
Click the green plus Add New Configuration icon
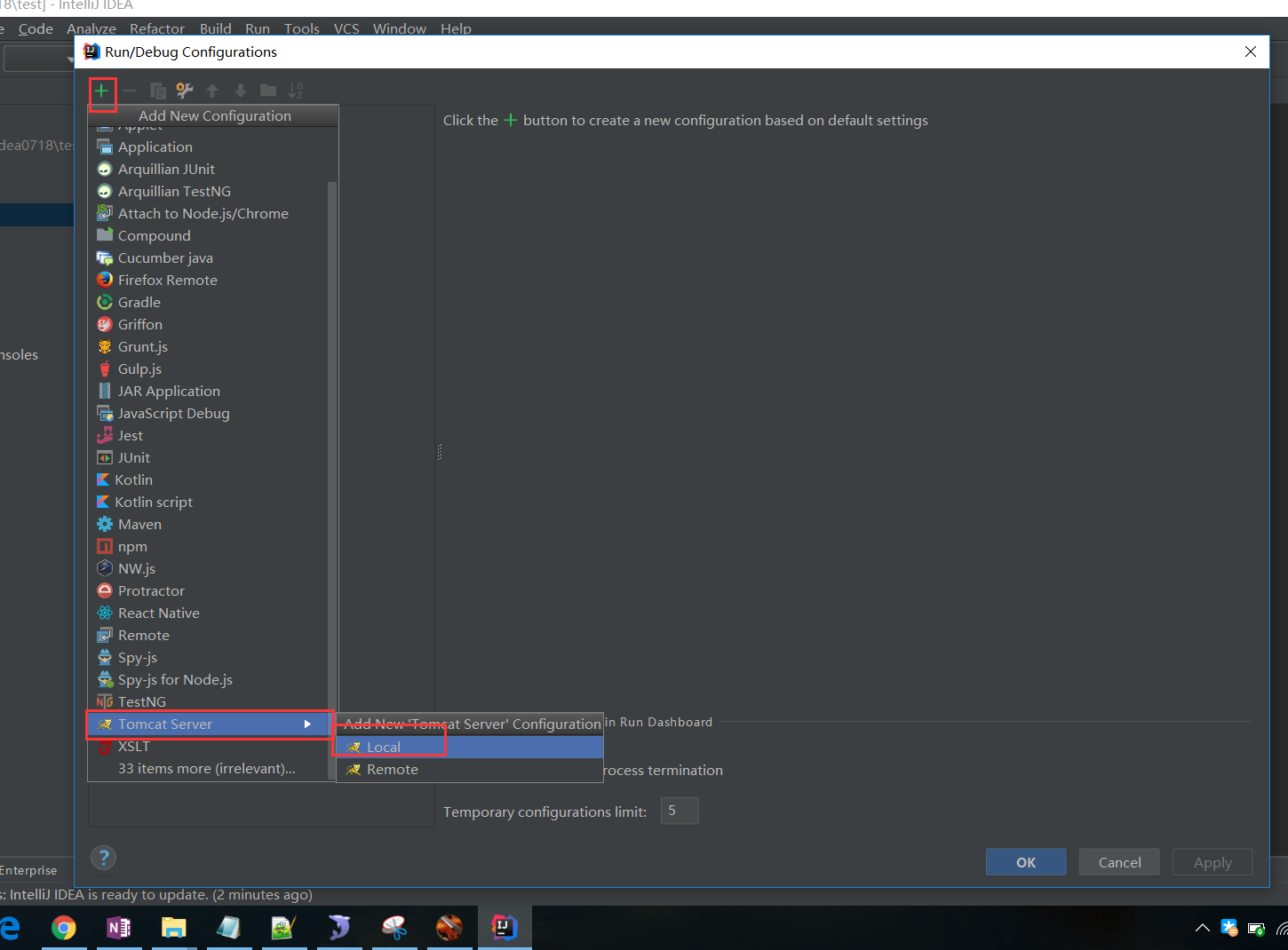click(101, 91)
